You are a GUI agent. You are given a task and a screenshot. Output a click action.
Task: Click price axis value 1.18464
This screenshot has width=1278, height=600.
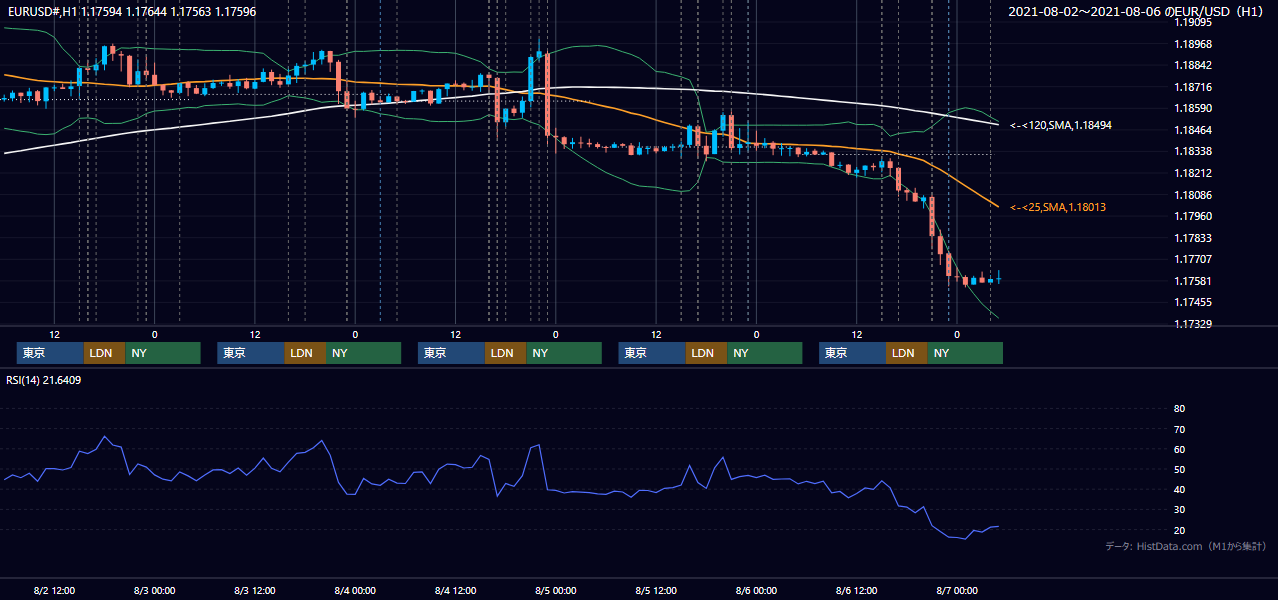(x=1193, y=130)
